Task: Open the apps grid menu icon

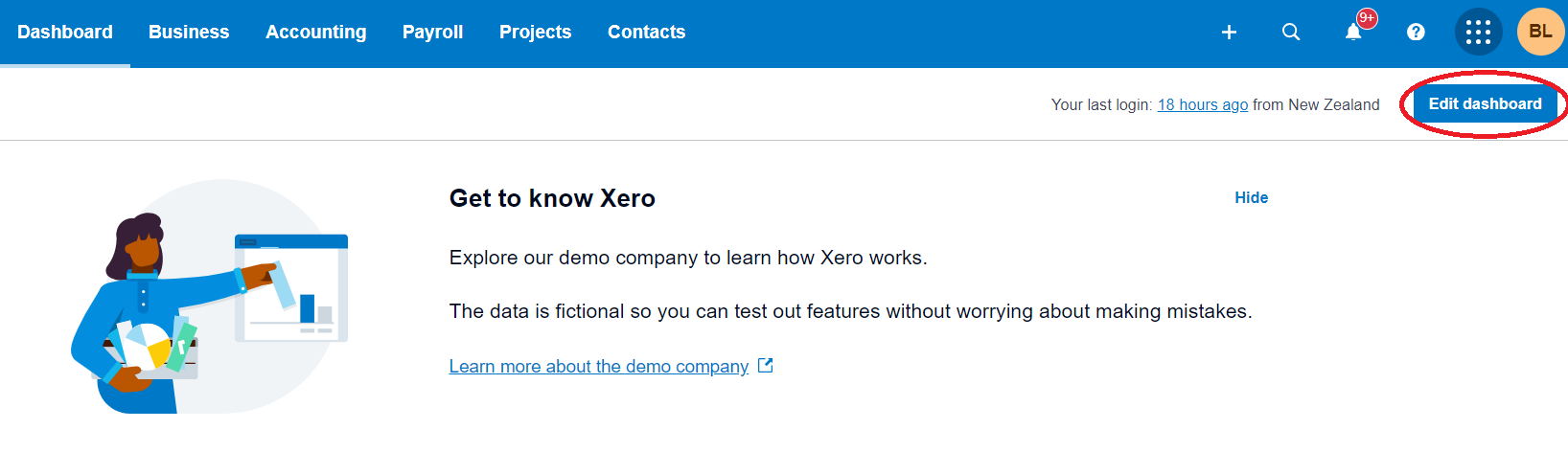Action: pos(1478,33)
